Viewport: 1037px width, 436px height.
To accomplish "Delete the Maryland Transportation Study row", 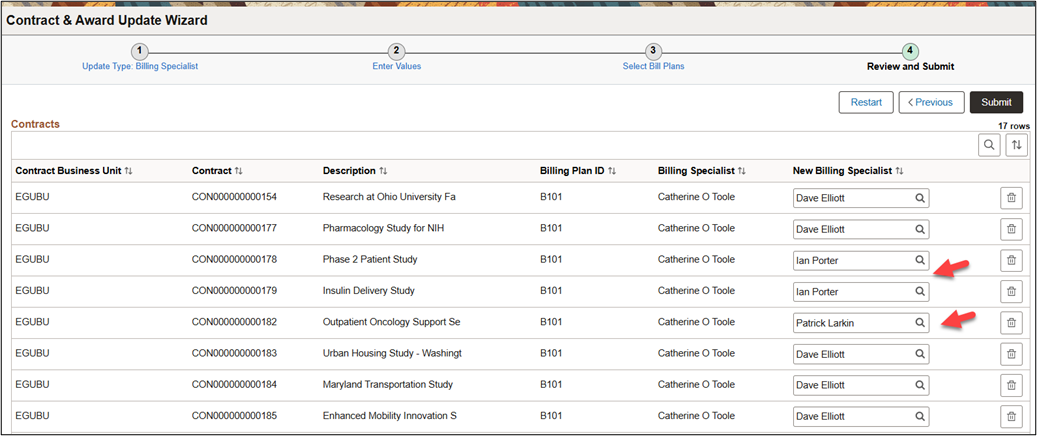I will click(1011, 385).
